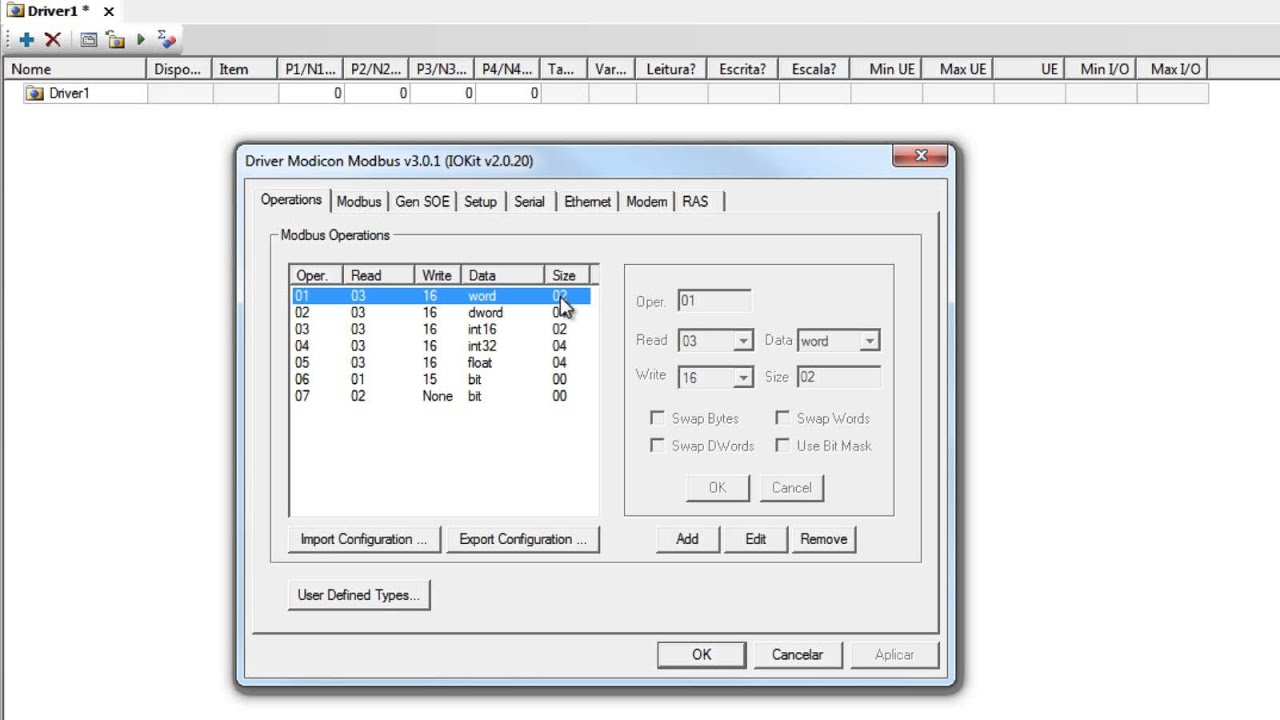The width and height of the screenshot is (1280, 720).
Task: Click the Edit operation button
Action: pyautogui.click(x=756, y=539)
